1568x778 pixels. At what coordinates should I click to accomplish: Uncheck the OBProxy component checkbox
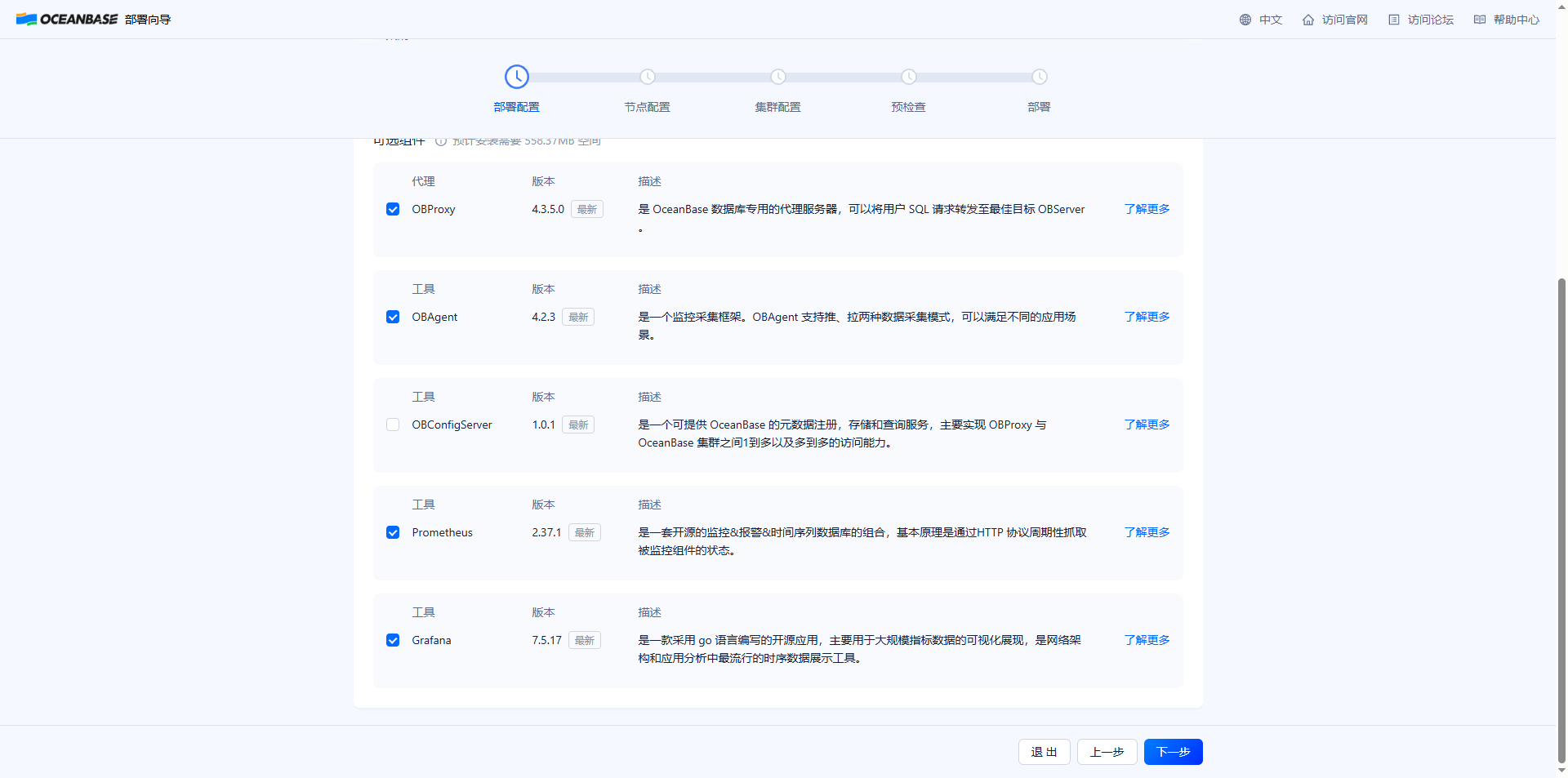coord(393,209)
